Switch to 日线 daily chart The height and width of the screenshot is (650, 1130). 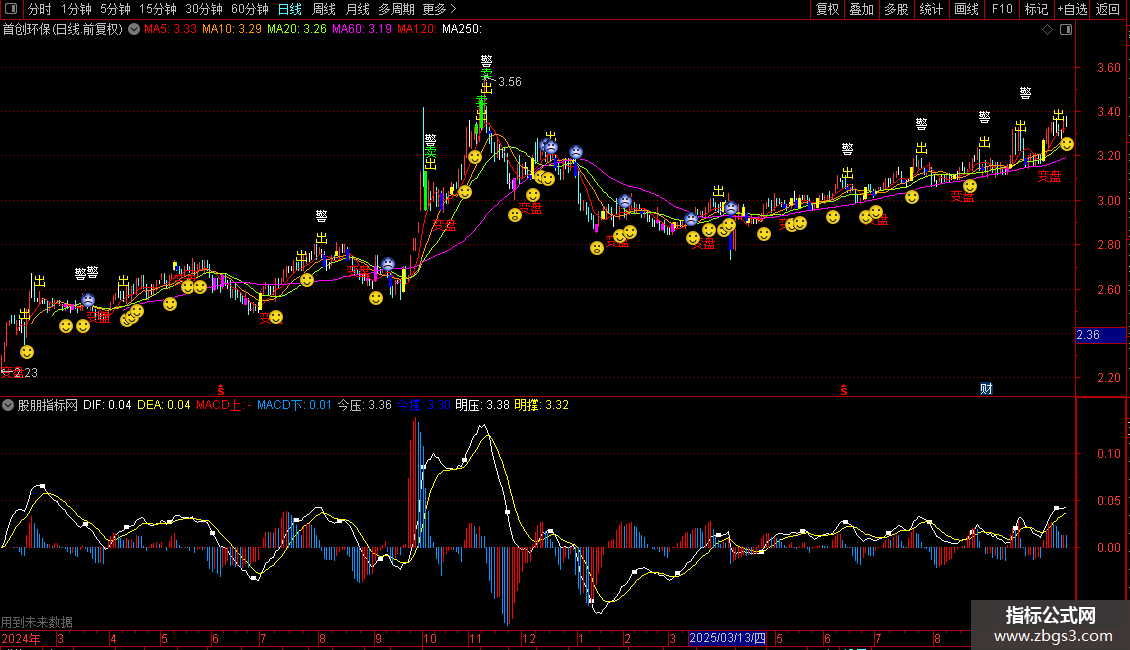(x=290, y=9)
